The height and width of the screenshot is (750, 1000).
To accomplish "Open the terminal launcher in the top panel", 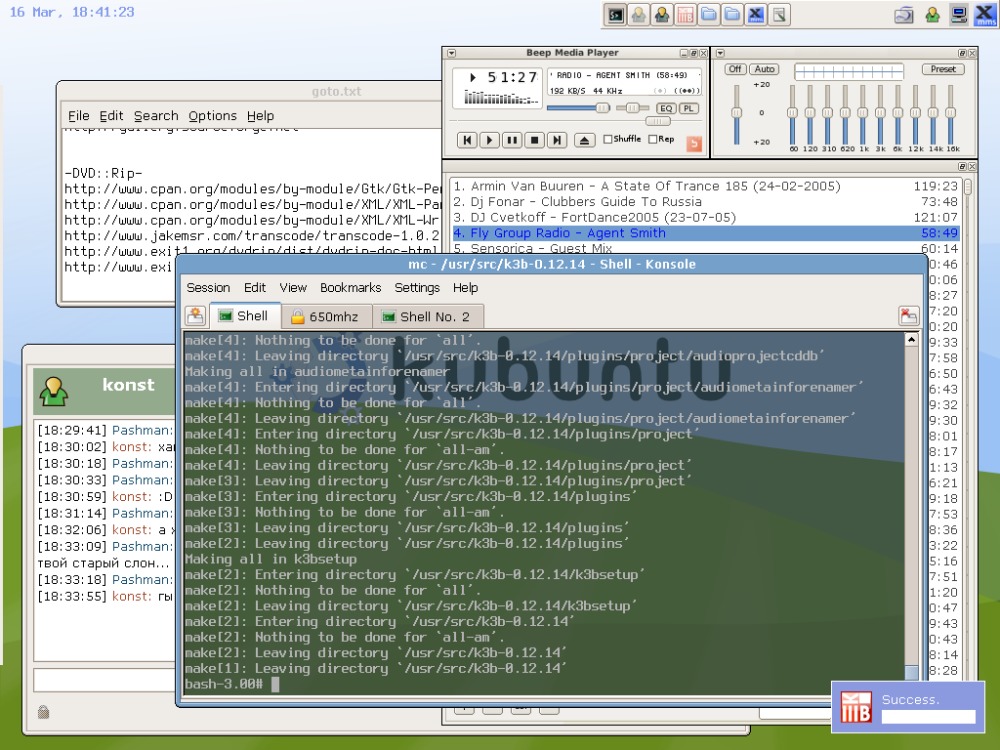I will click(x=615, y=15).
